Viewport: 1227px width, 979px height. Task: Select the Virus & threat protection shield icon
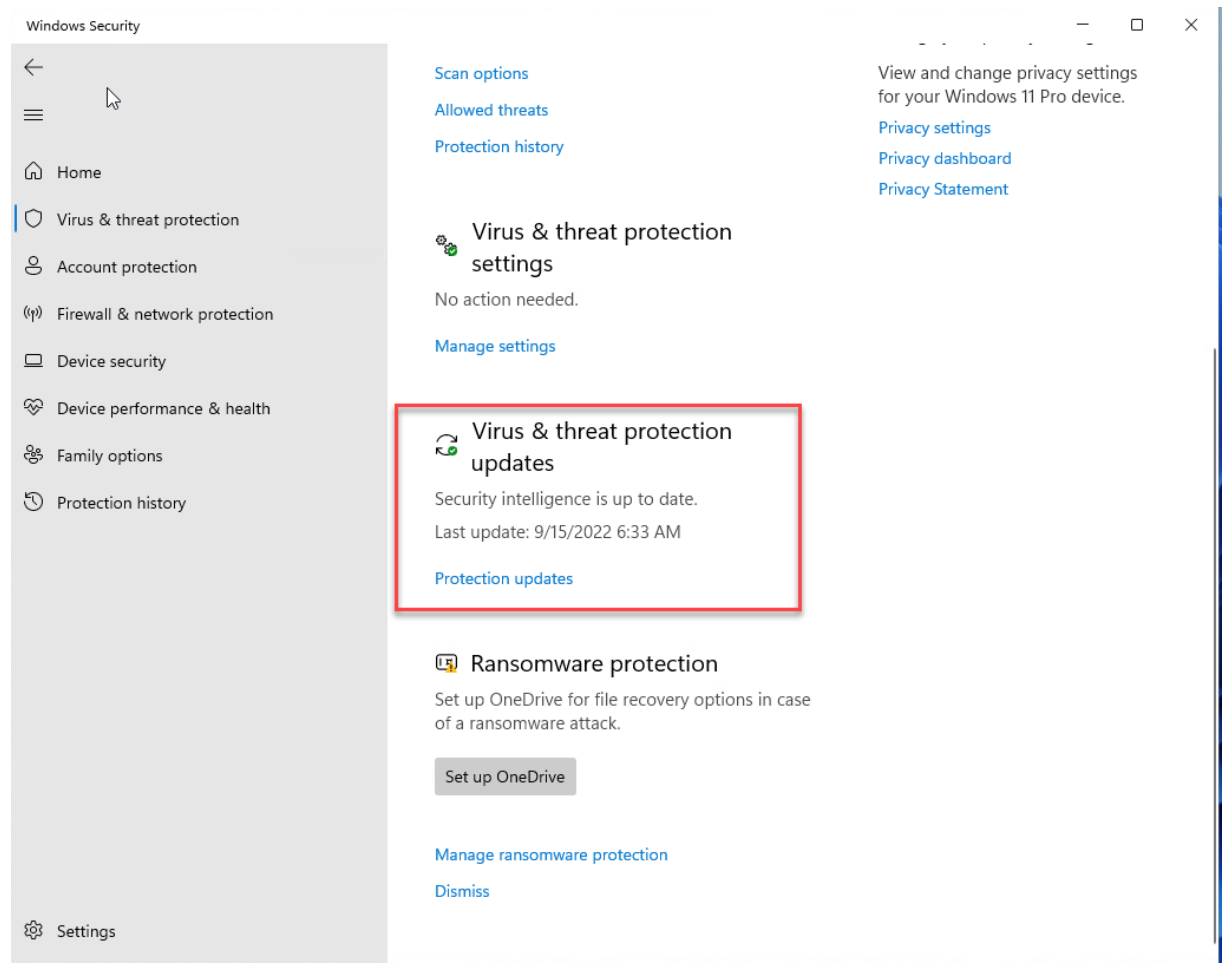click(34, 219)
